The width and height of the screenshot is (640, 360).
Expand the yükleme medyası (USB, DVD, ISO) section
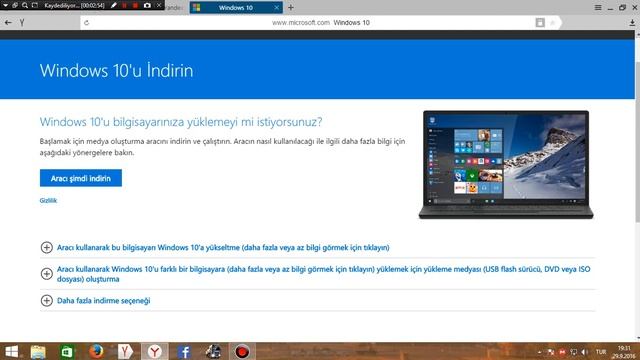coord(323,274)
